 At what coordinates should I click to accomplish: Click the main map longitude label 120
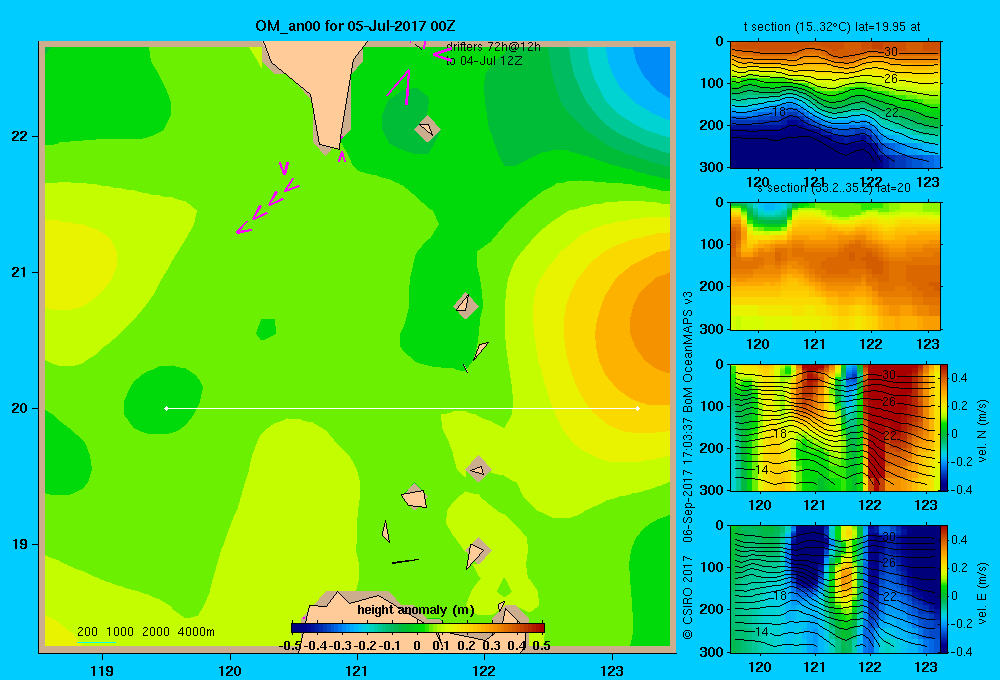click(x=230, y=670)
